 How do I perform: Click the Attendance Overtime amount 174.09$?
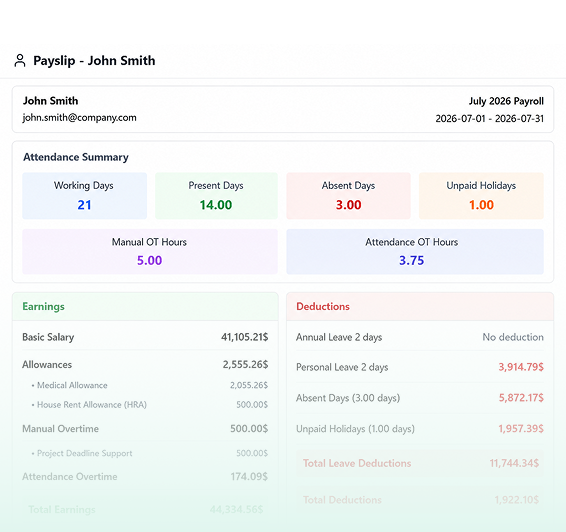[x=249, y=477]
